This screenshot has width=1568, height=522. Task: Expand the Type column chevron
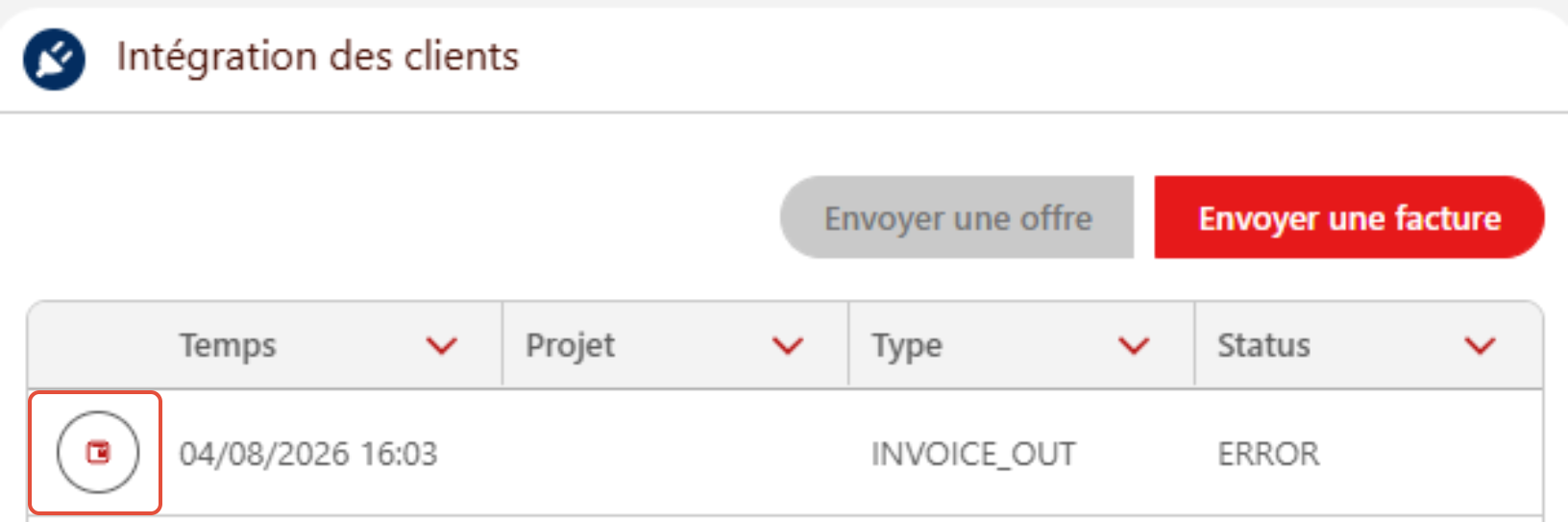click(x=1135, y=345)
